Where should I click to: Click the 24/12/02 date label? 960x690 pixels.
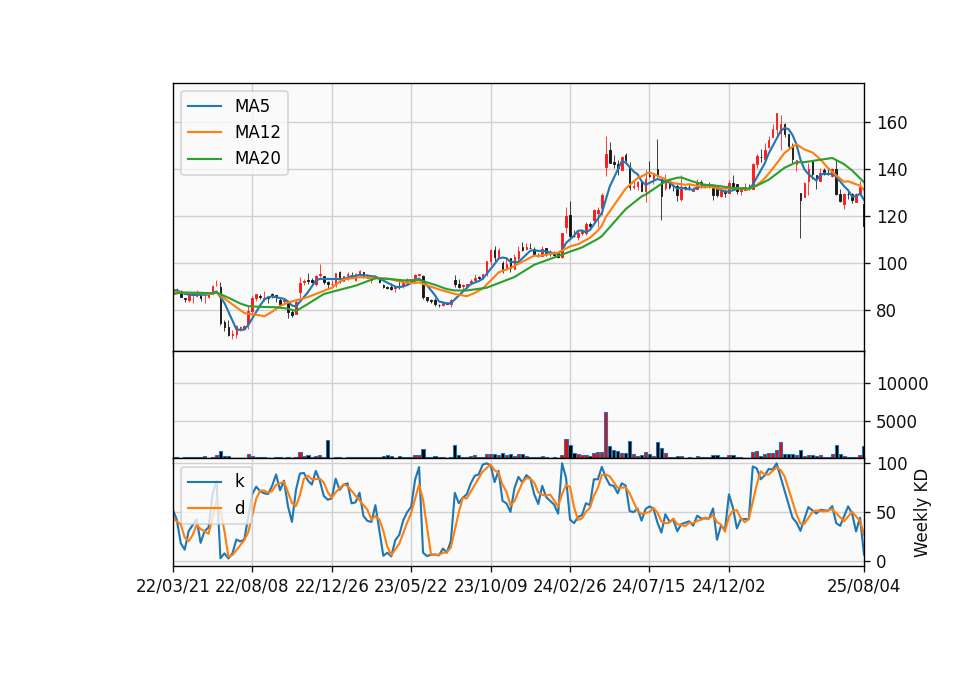point(729,586)
